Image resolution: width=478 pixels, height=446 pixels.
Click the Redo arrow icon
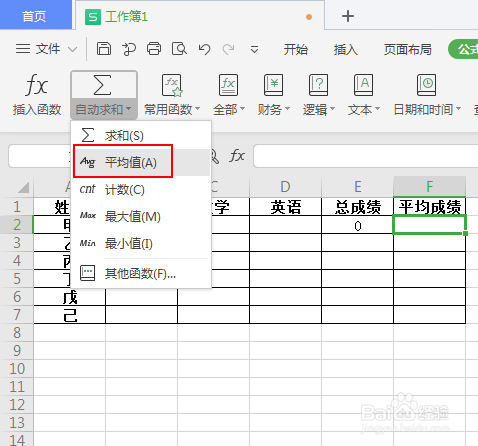pyautogui.click(x=228, y=49)
